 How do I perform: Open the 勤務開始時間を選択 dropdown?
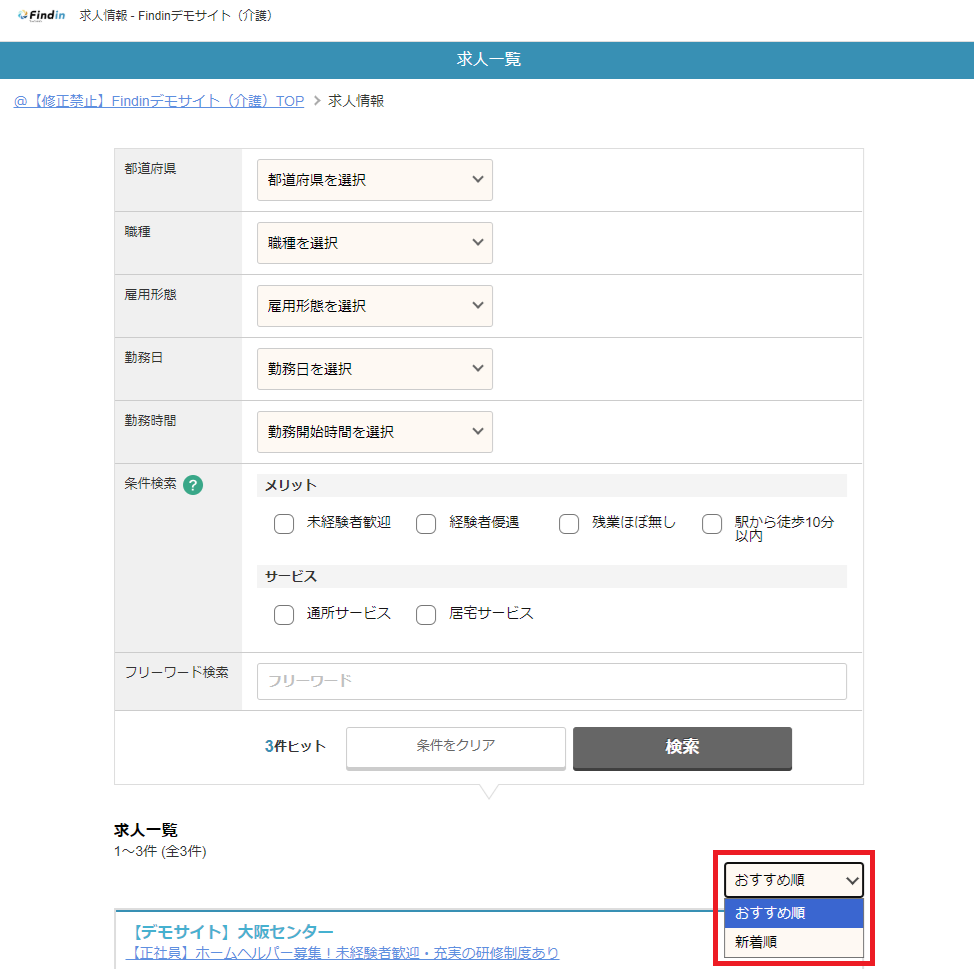[374, 432]
